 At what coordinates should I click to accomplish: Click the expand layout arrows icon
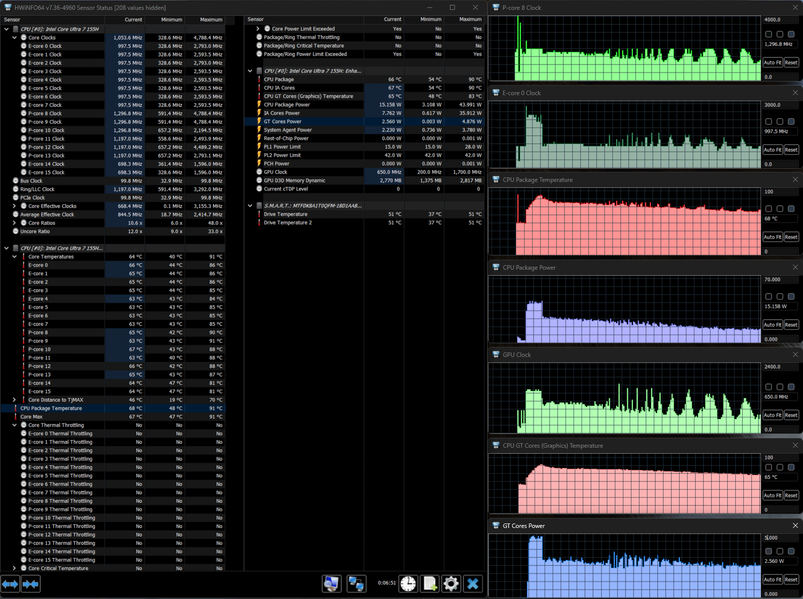[x=11, y=584]
